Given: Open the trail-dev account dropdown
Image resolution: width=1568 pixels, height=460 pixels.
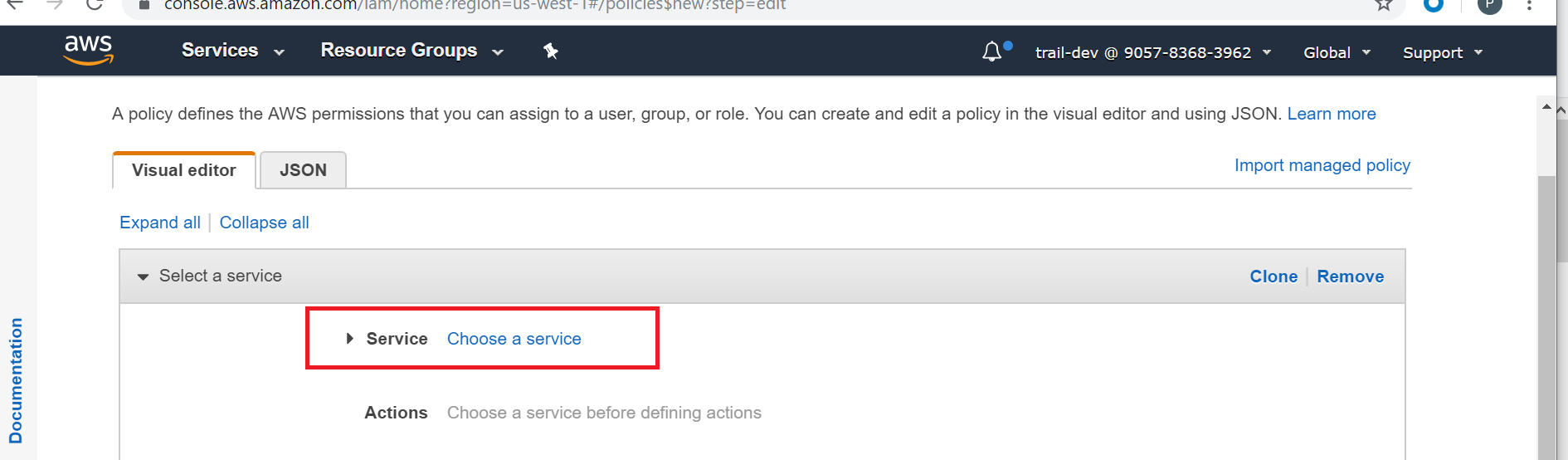Looking at the screenshot, I should 1152,53.
